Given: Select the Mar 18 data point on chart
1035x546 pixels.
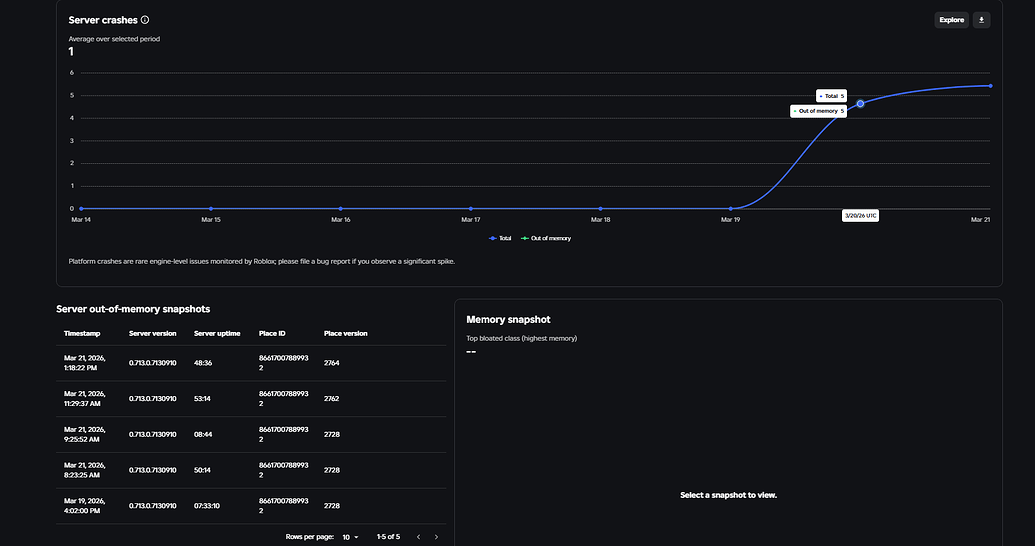Looking at the screenshot, I should [601, 209].
